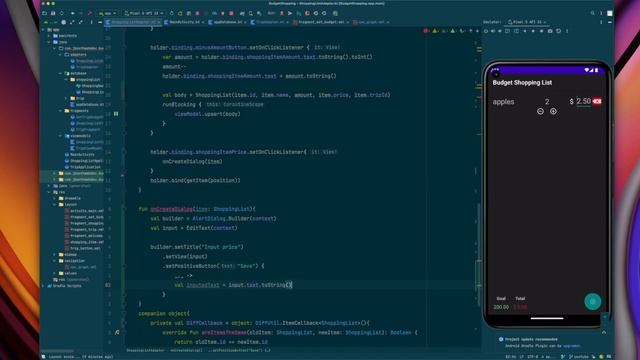Expand the manifests folder
The width and height of the screenshot is (640, 360).
click(49, 36)
